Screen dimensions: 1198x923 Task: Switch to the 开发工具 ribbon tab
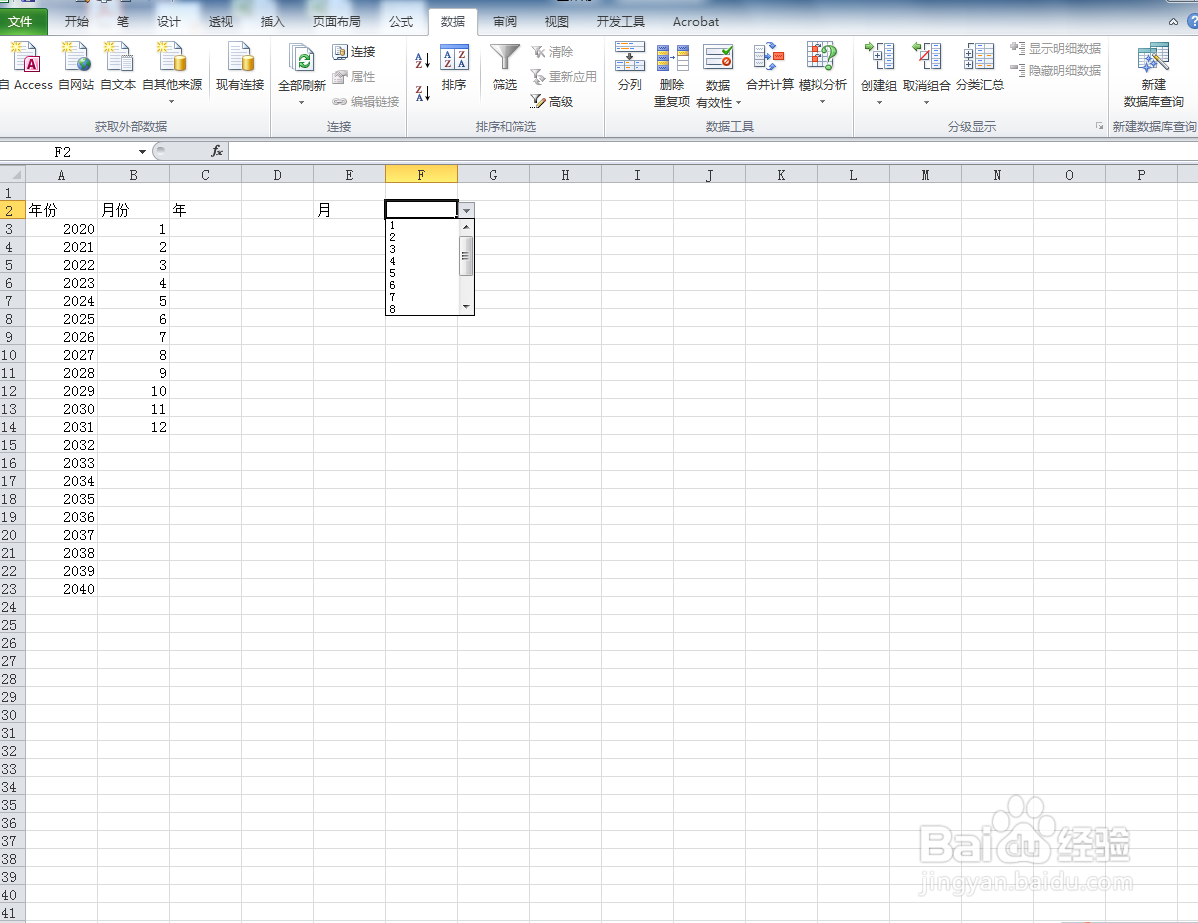620,21
